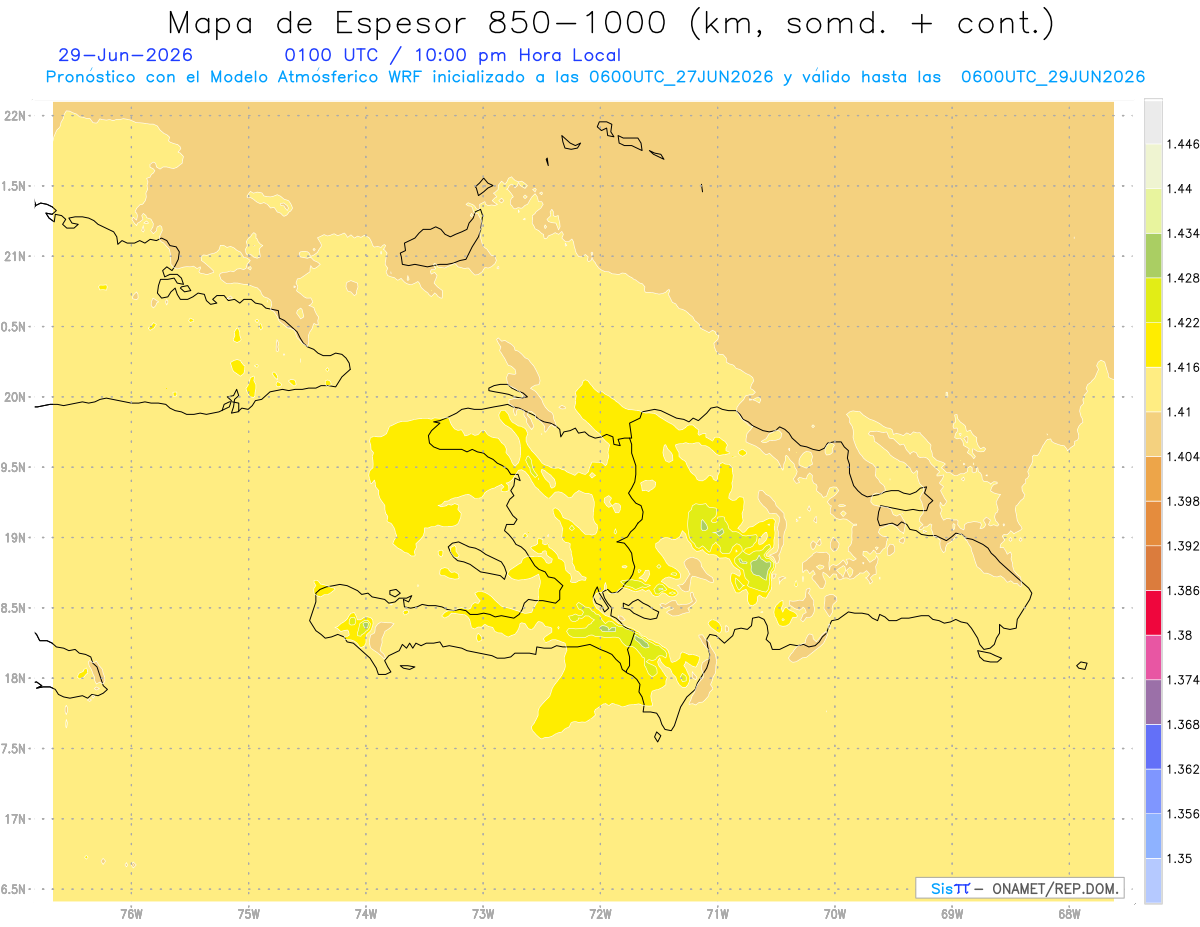The height and width of the screenshot is (927, 1200).
Task: Click the blue legend swatch between 1.362 and 1.368
Action: 1153,747
